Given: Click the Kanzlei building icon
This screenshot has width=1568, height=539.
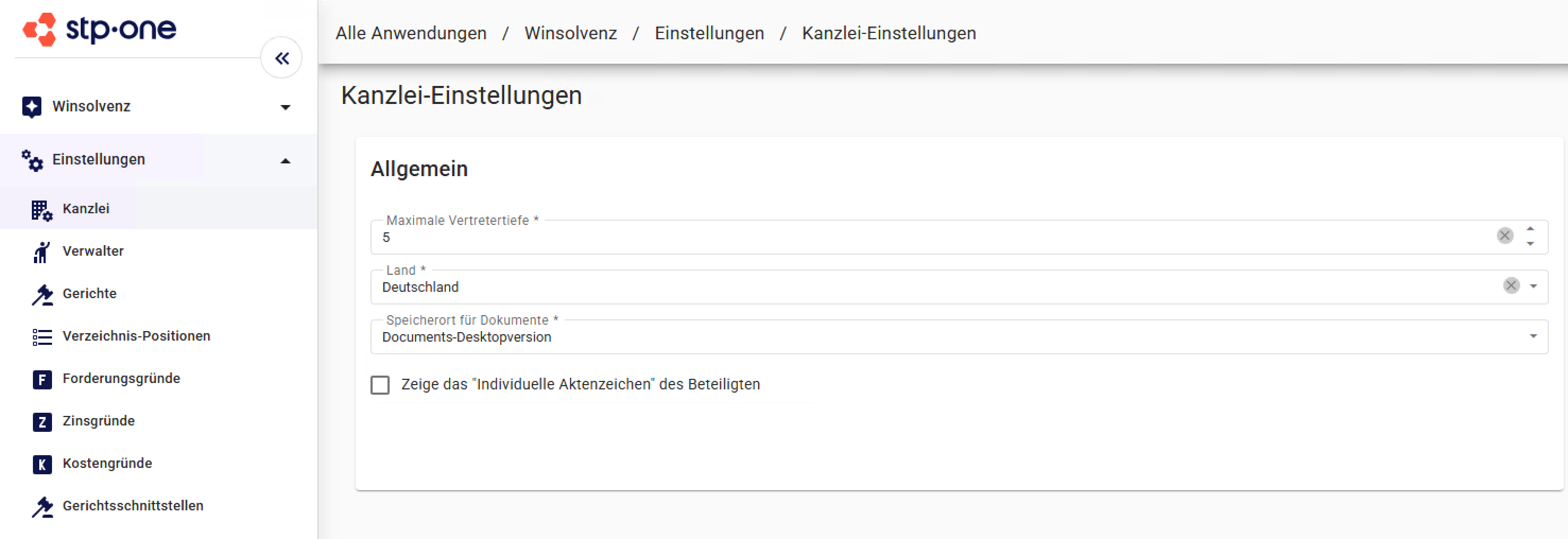Looking at the screenshot, I should pyautogui.click(x=41, y=210).
